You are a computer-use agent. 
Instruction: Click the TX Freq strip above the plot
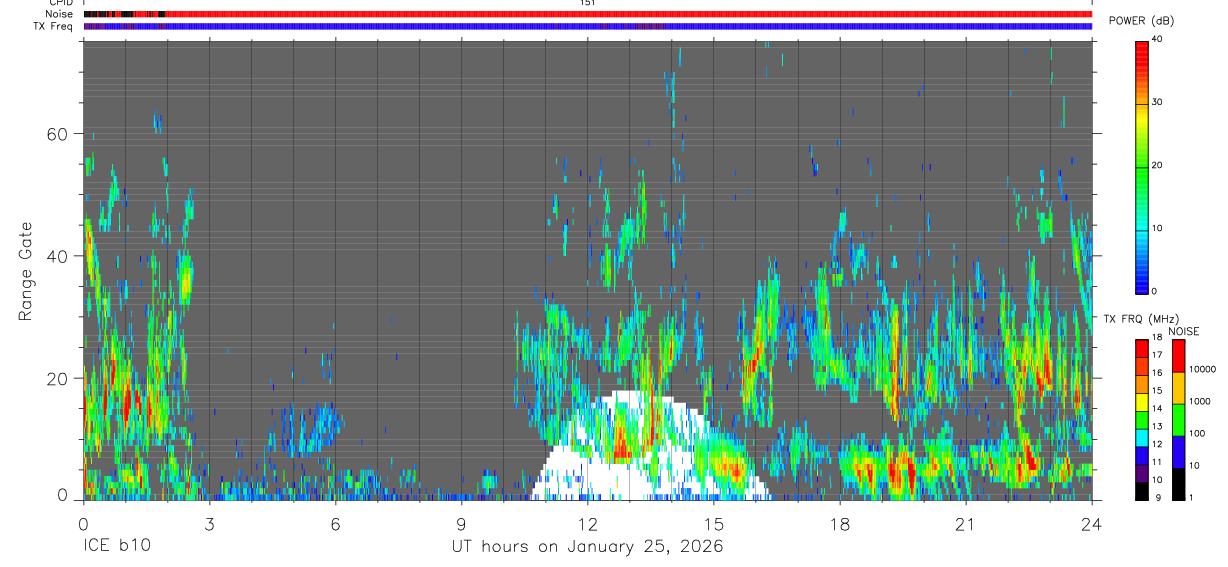(588, 26)
